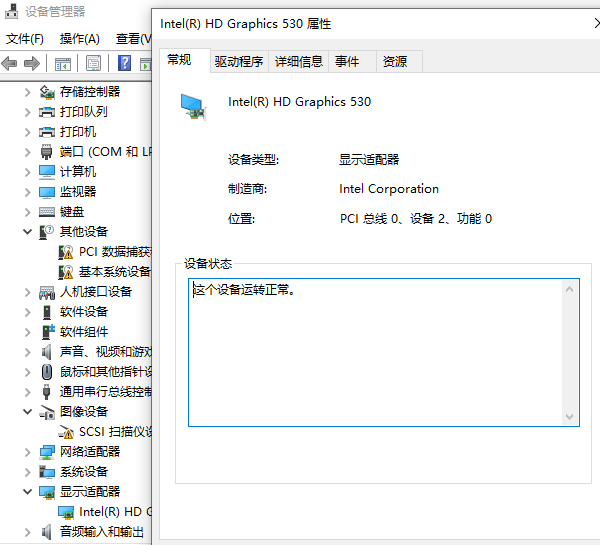Screen dimensions: 600x545
Task: Click the 音频输入和输出 speaker icon
Action: (46, 532)
